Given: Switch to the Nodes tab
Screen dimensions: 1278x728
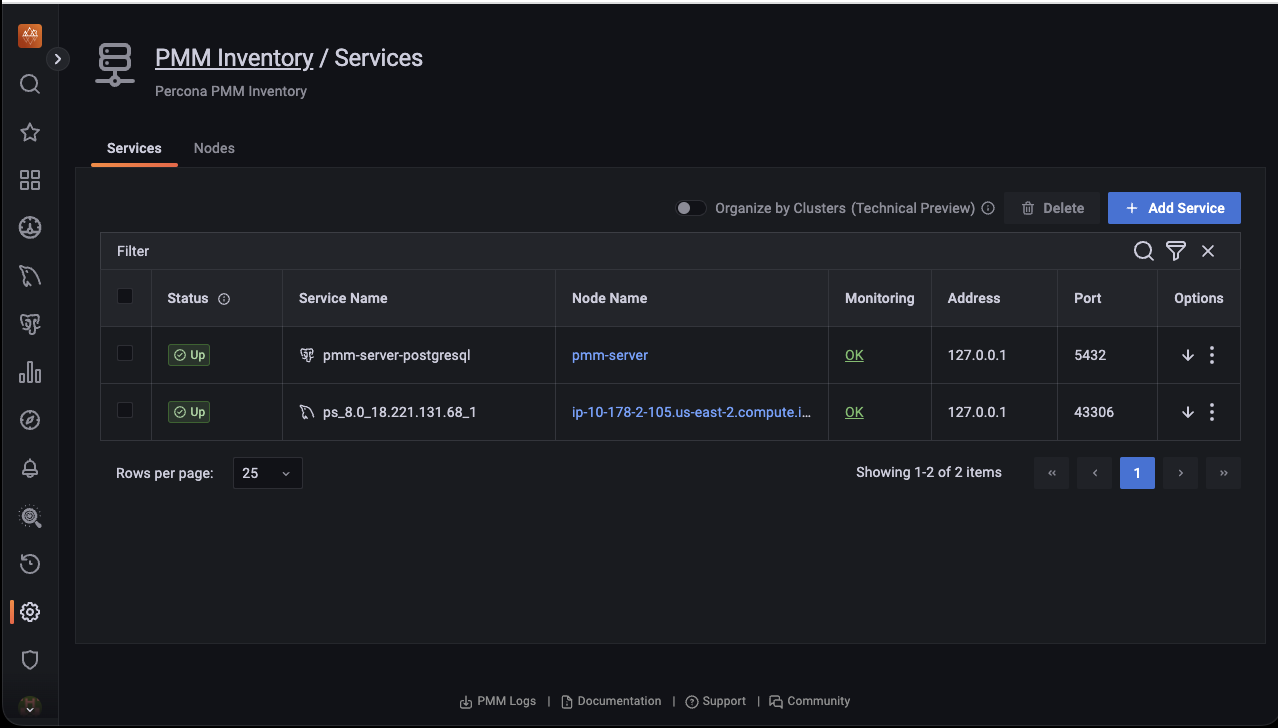Looking at the screenshot, I should [x=214, y=148].
